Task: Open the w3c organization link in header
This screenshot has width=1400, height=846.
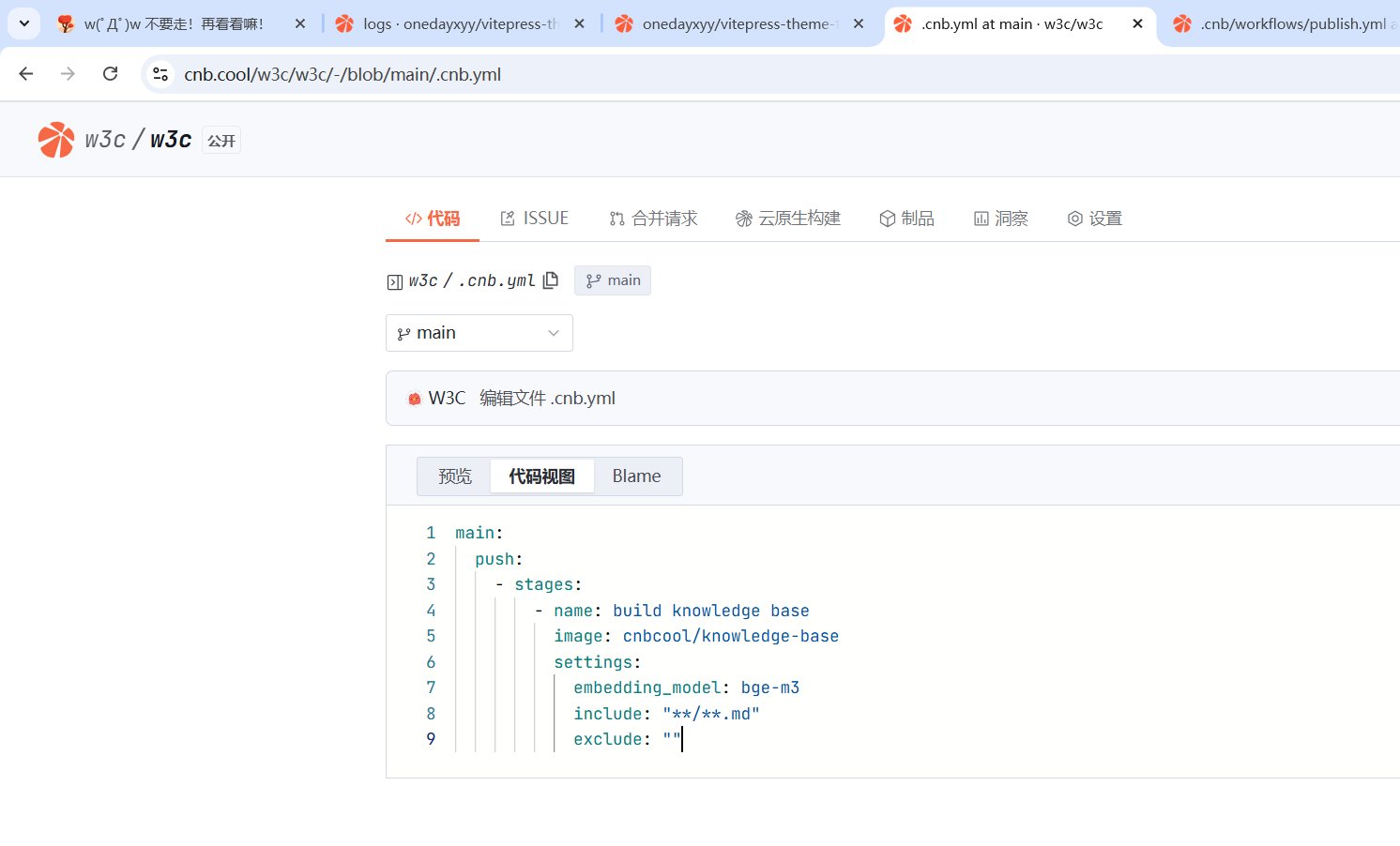Action: coord(105,140)
